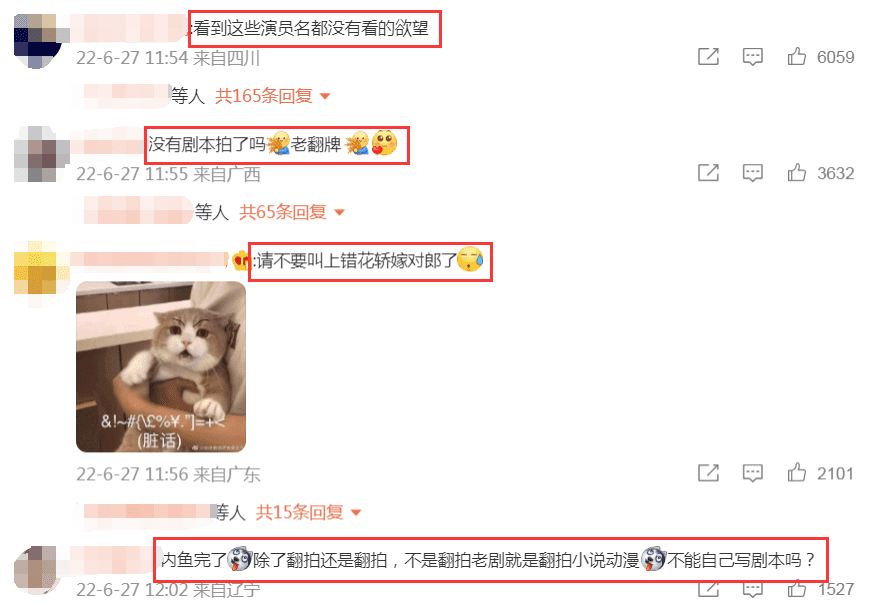This screenshot has height=613, width=872.
Task: Like the comment with 6059 likes
Action: (796, 57)
